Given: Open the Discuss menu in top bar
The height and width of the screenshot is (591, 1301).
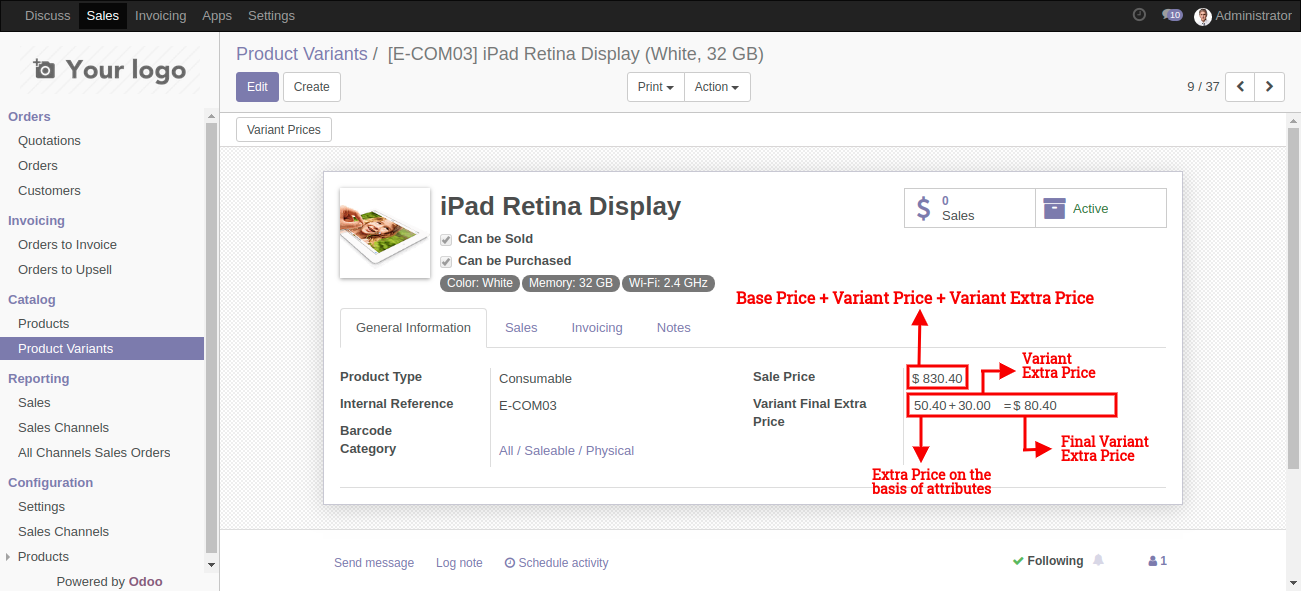Looking at the screenshot, I should (47, 15).
